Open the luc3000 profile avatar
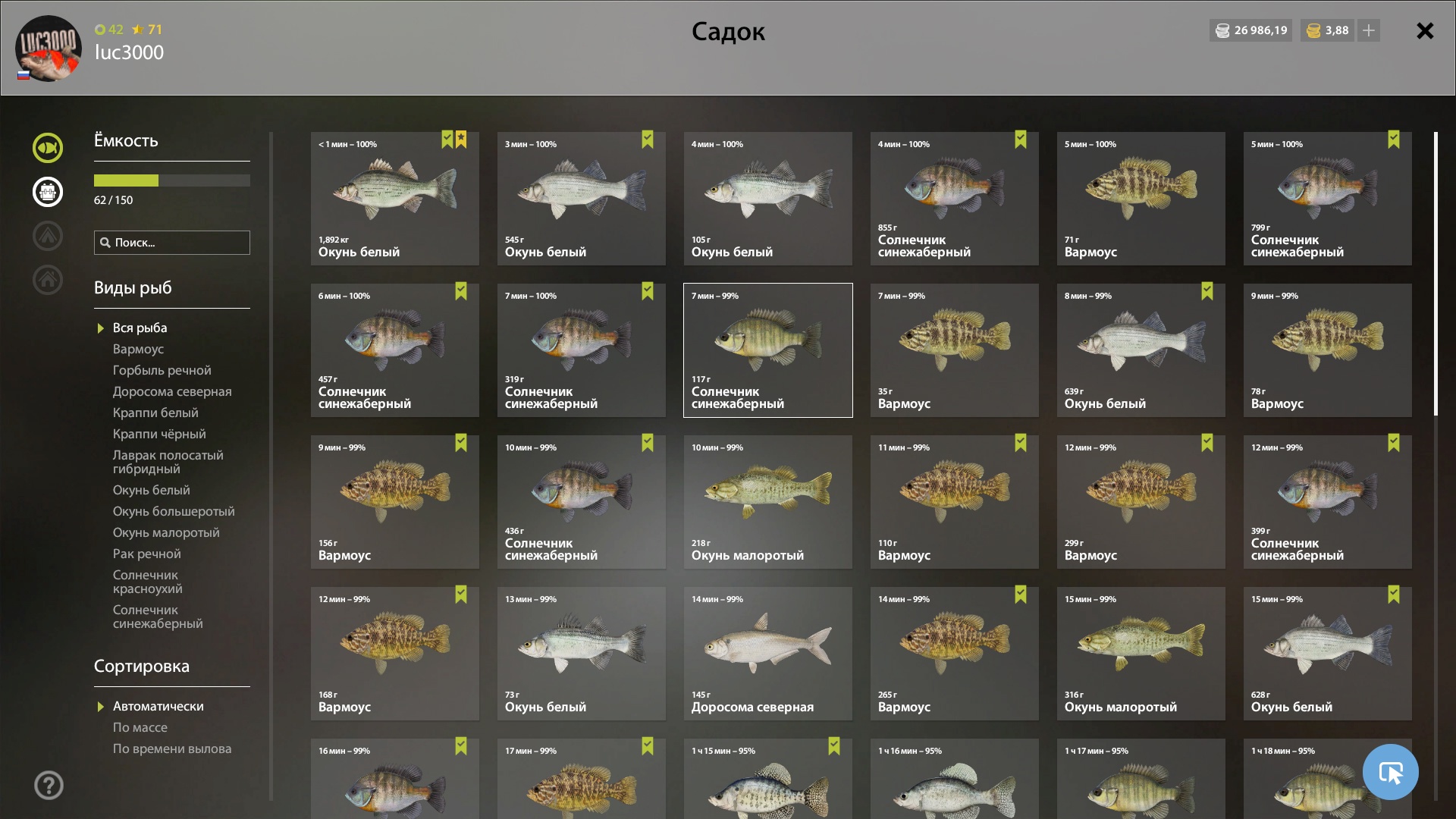Image resolution: width=1456 pixels, height=819 pixels. 49,48
